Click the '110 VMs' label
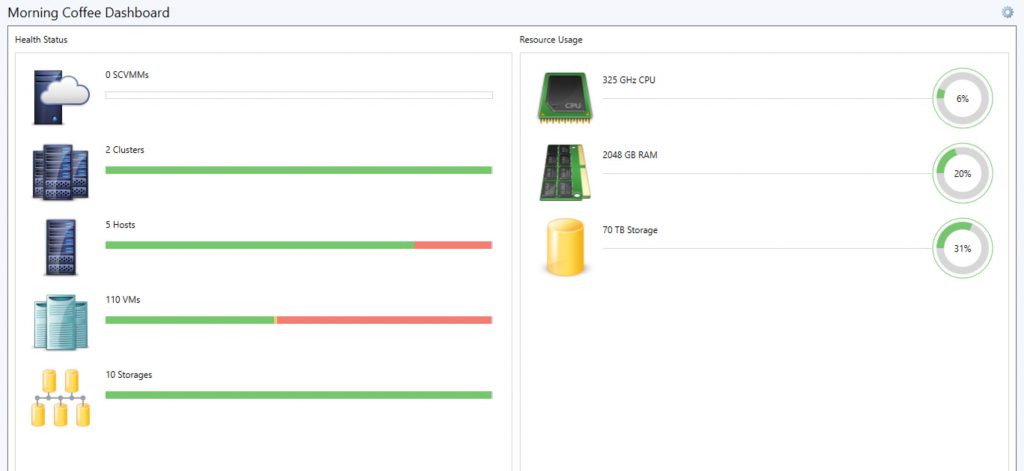Image resolution: width=1024 pixels, height=471 pixels. pos(123,300)
